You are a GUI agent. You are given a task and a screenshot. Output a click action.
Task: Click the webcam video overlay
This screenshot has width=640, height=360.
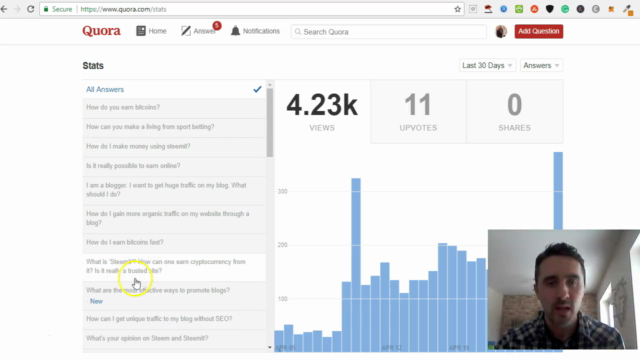(x=564, y=289)
